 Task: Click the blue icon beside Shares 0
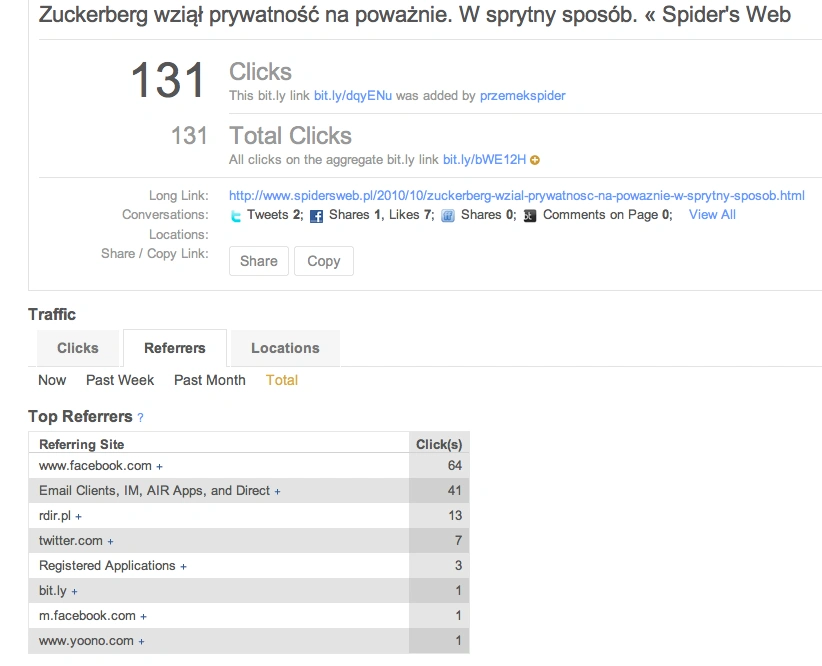click(448, 216)
